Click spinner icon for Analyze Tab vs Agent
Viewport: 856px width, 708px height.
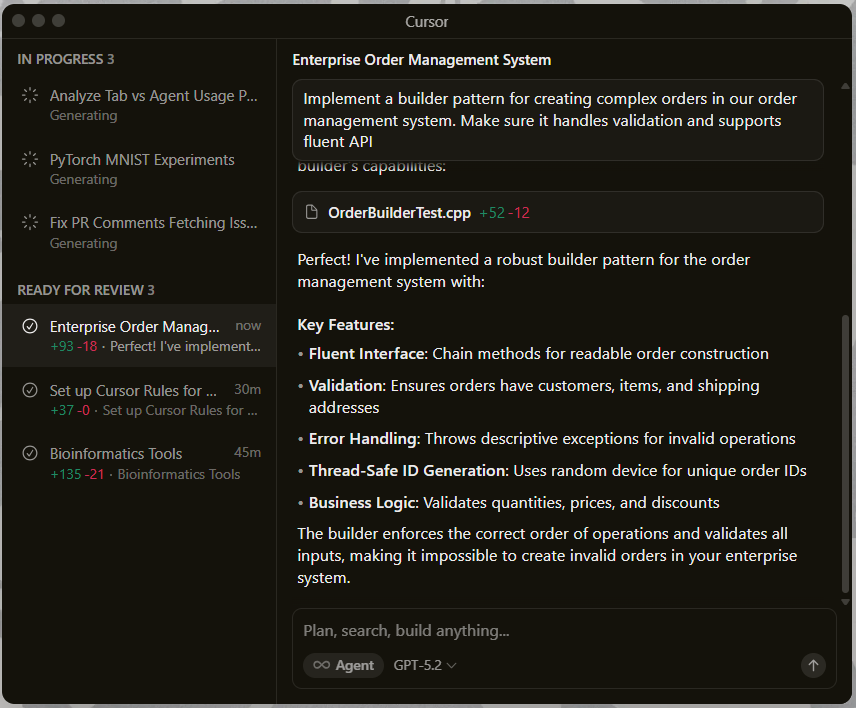pos(30,96)
